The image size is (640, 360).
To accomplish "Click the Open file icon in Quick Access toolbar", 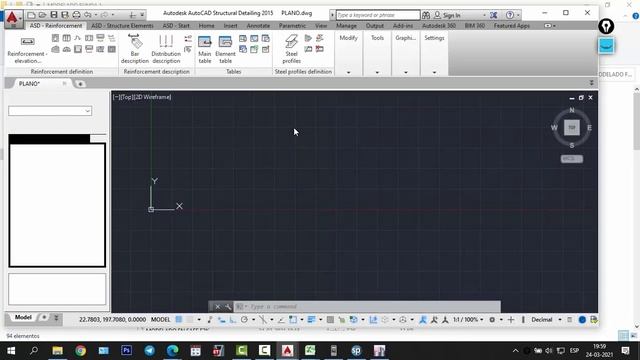I will 42,15.
